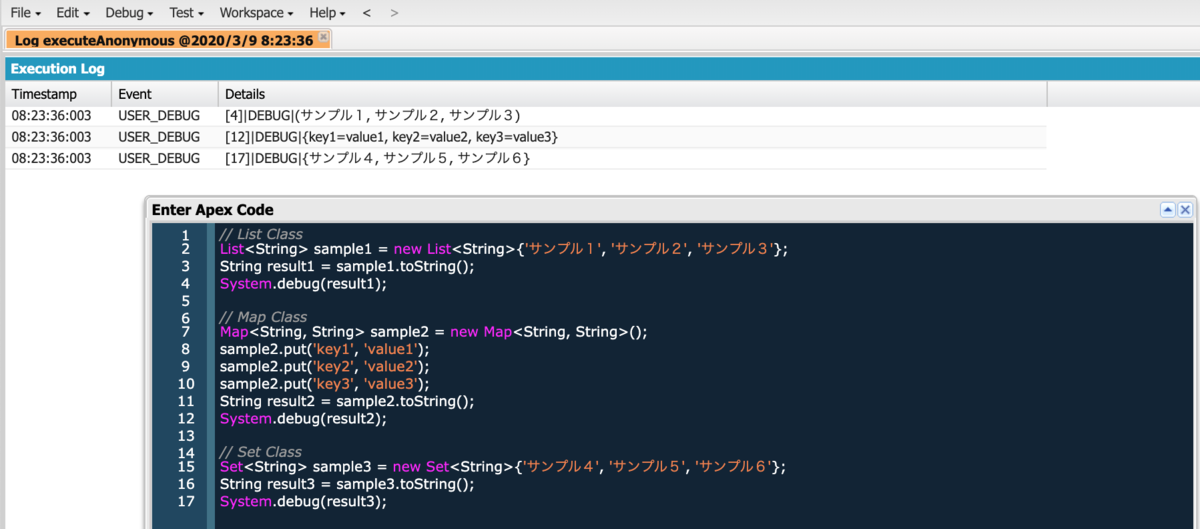
Task: Click code line sample2.put('key2', 'value2');
Action: [x=324, y=366]
